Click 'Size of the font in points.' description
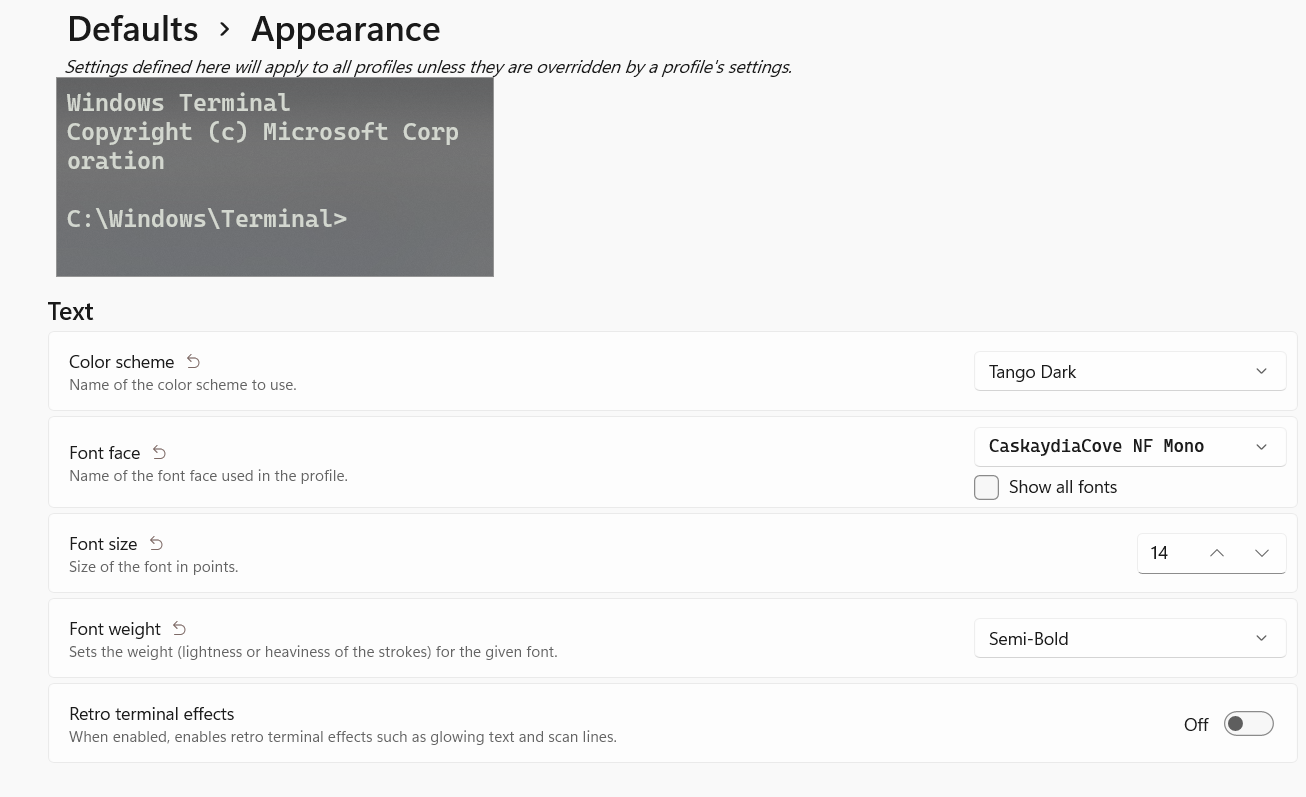1306x797 pixels. coord(153,567)
